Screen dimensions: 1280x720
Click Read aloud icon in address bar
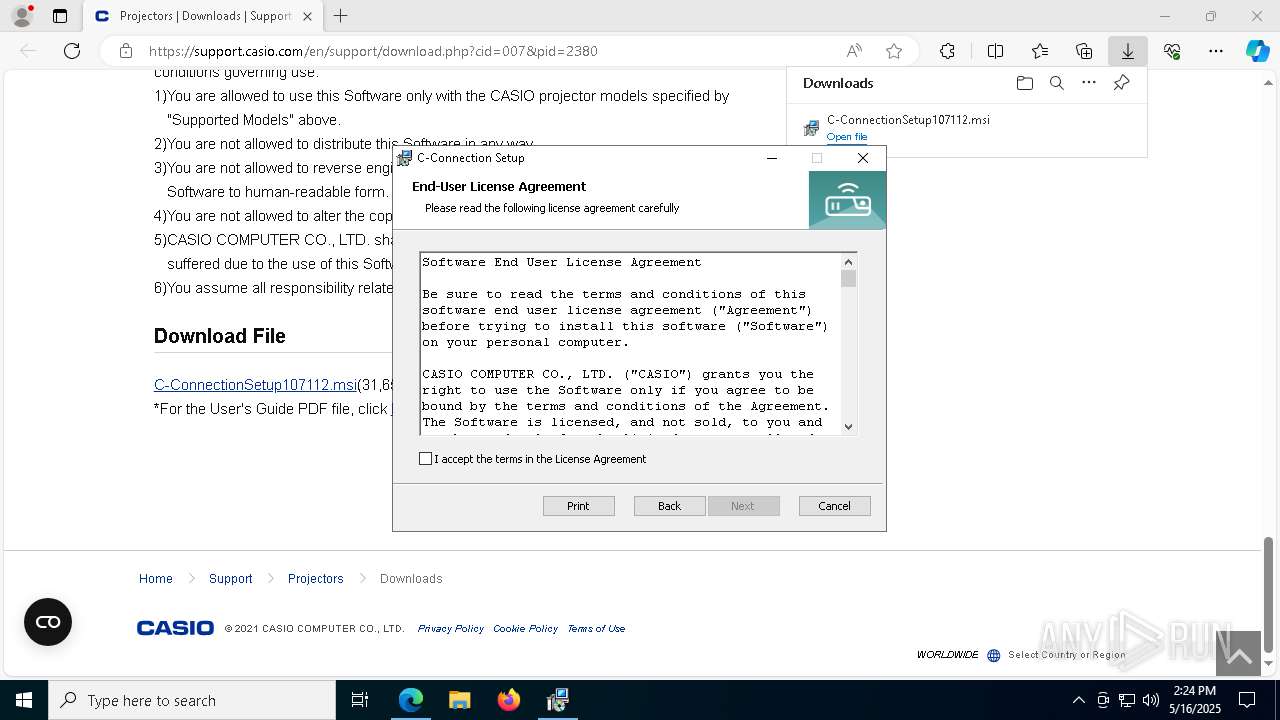pos(854,51)
